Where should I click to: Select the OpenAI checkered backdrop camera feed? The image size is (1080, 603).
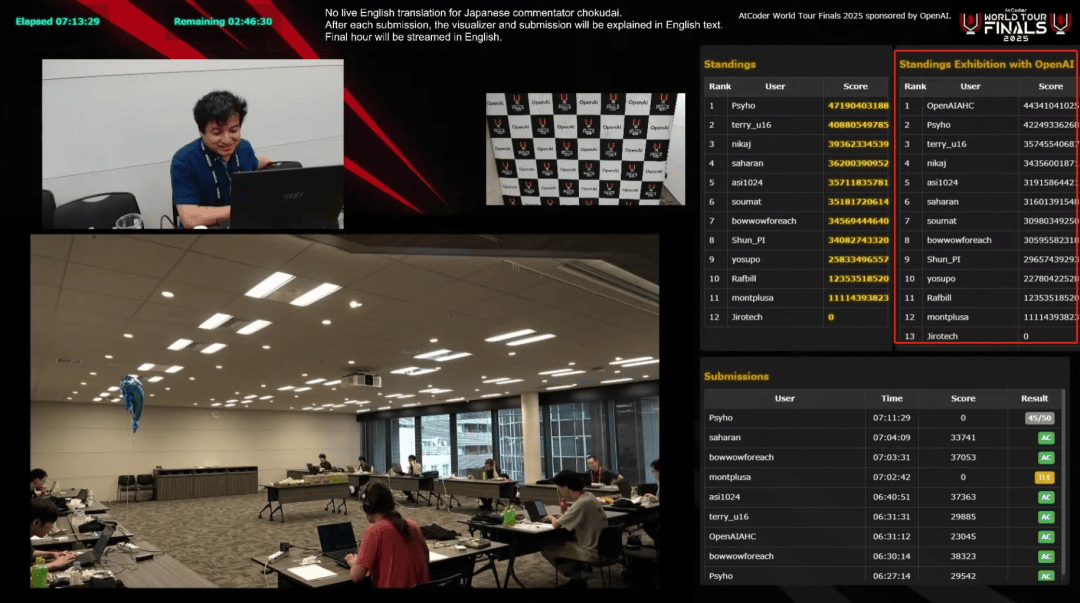585,149
